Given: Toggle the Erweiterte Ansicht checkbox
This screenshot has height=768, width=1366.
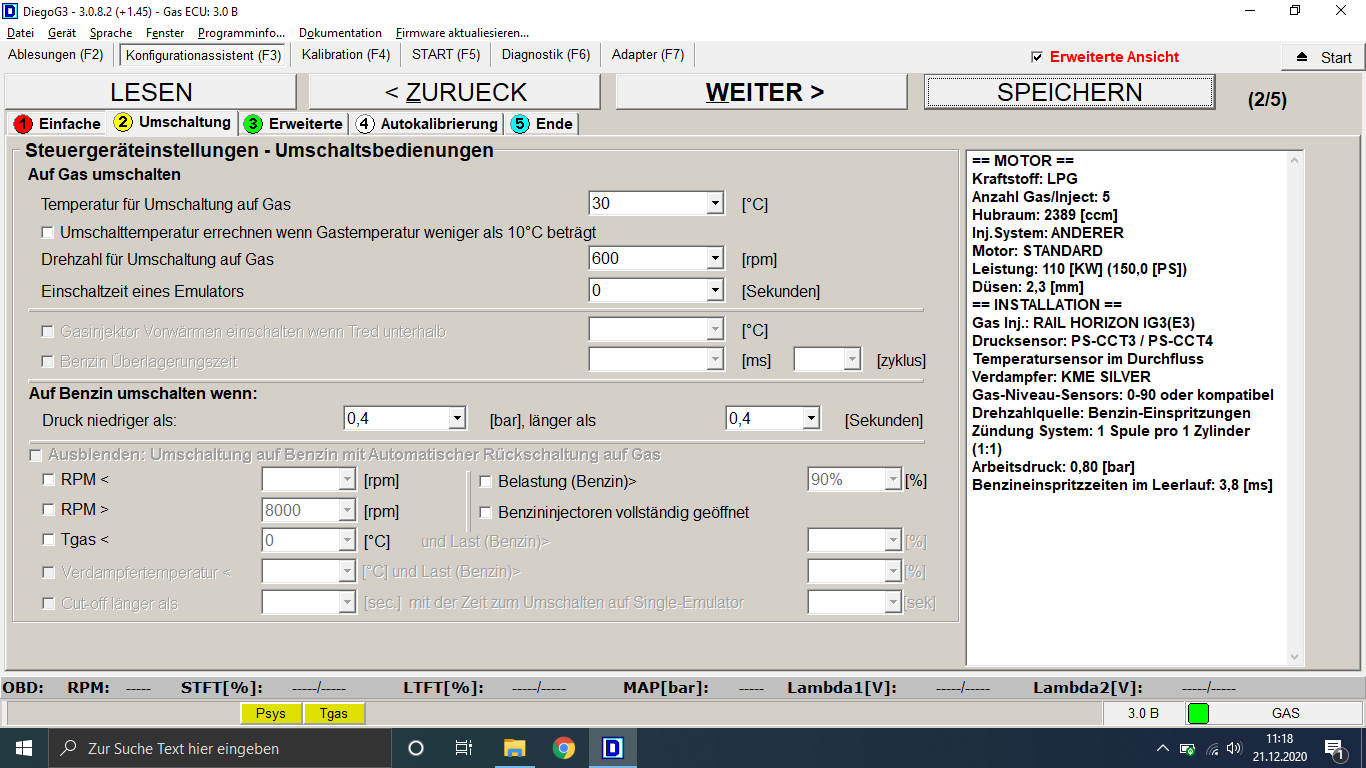Looking at the screenshot, I should pos(1037,57).
